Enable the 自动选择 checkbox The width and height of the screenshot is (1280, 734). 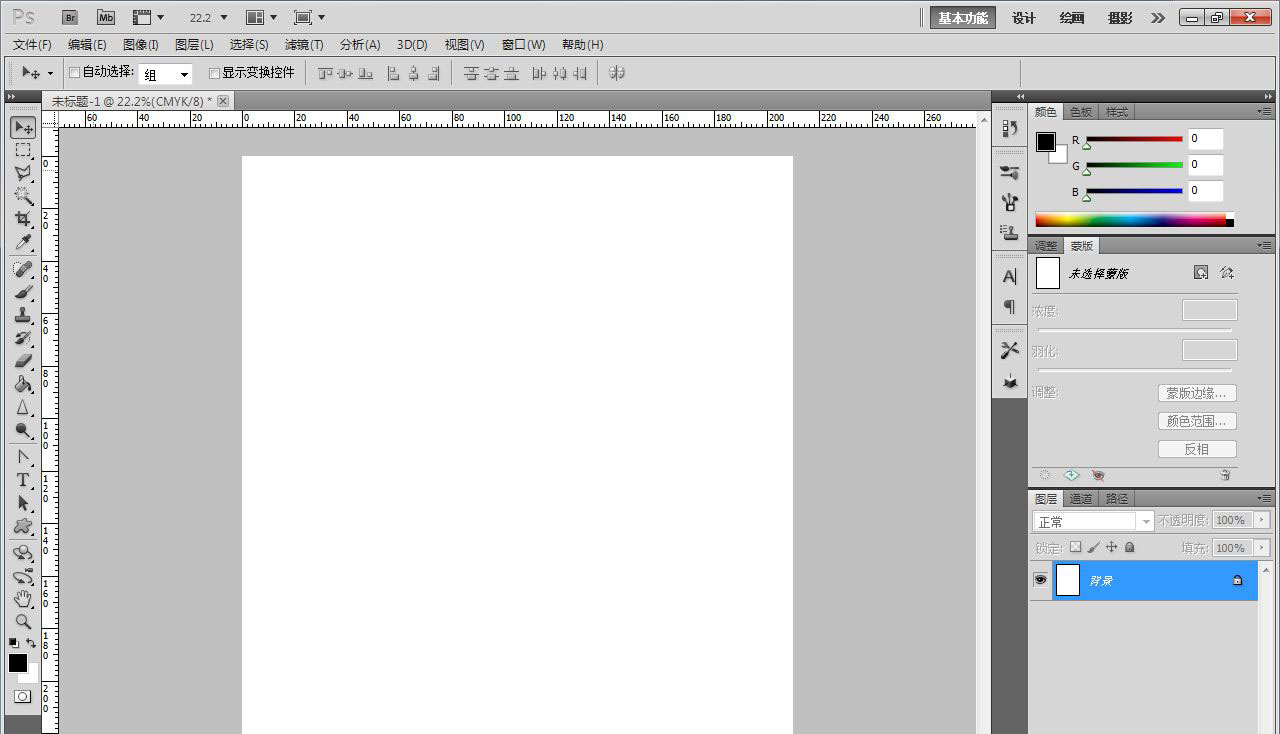(x=74, y=73)
